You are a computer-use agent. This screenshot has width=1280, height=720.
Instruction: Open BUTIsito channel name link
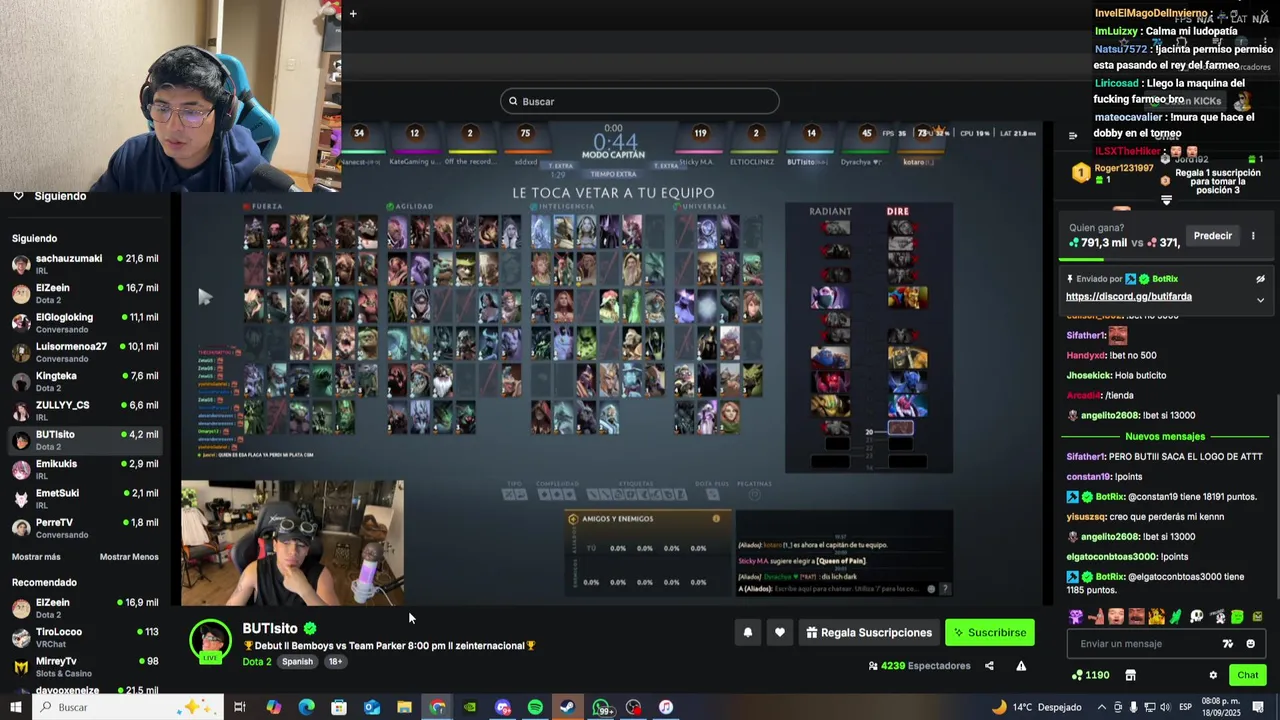pyautogui.click(x=270, y=628)
